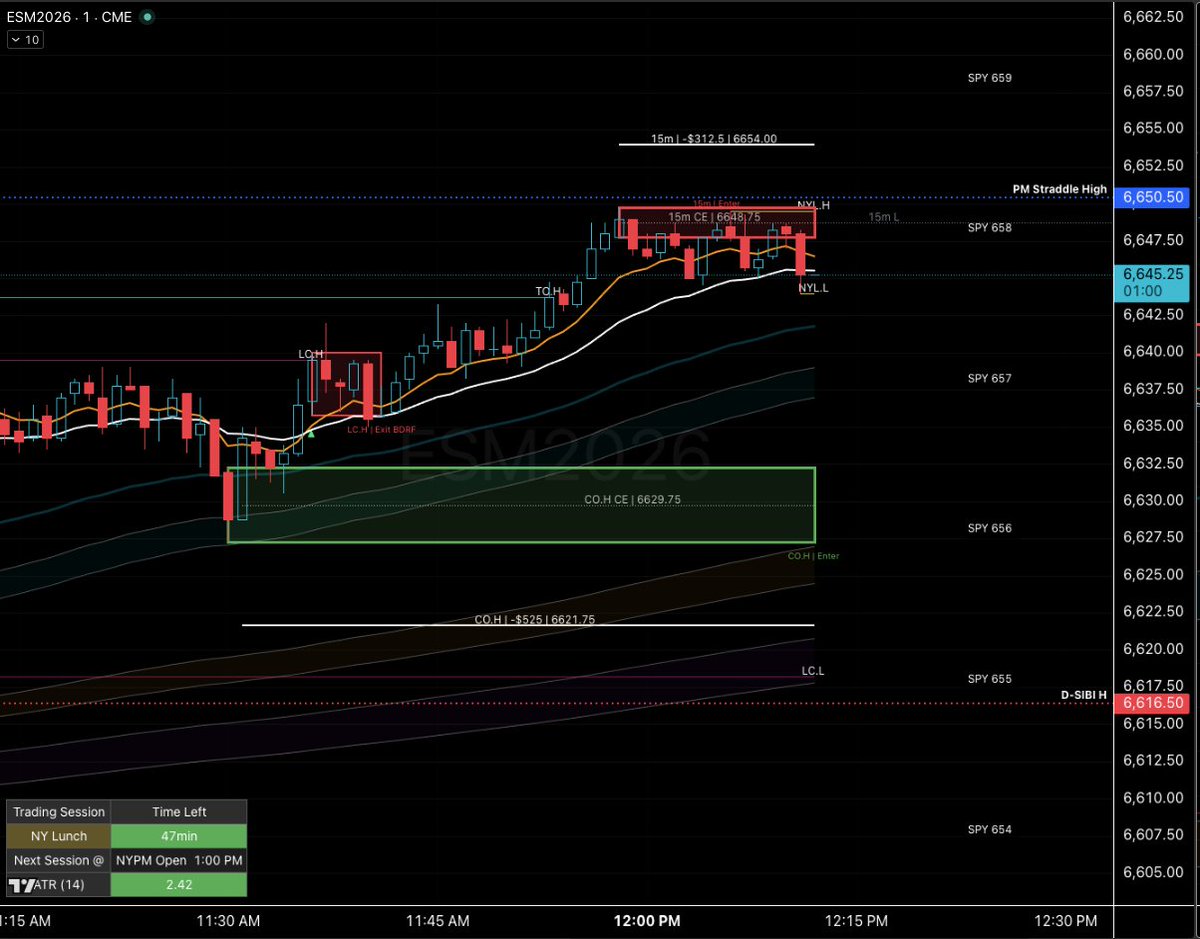Select the CO.H CE 6629.75 zone label
Viewport: 1200px width, 939px height.
click(x=633, y=498)
